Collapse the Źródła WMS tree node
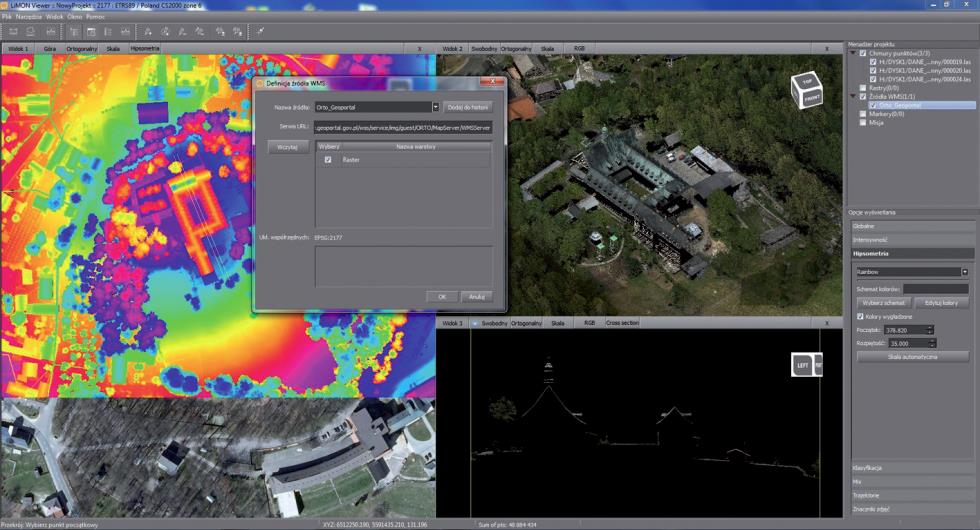This screenshot has height=530, width=980. [x=852, y=97]
